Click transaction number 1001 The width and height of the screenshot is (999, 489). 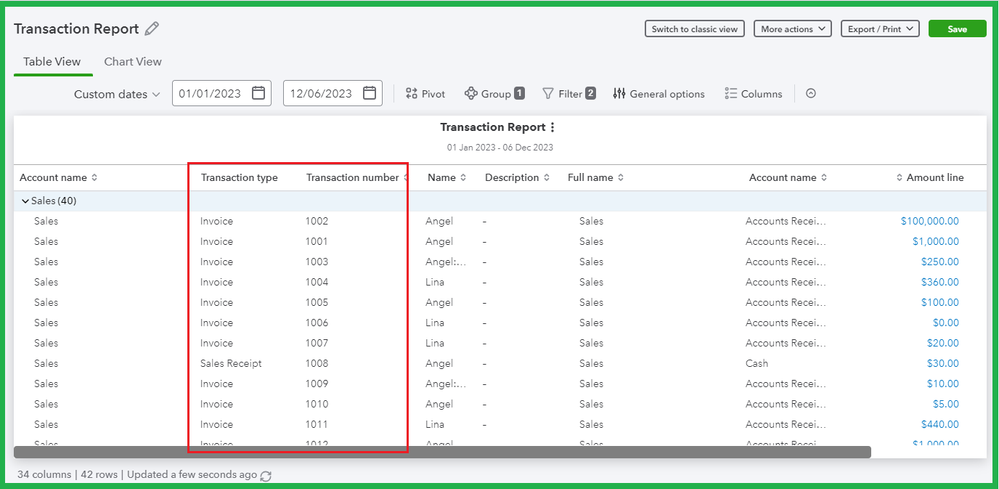coord(317,241)
